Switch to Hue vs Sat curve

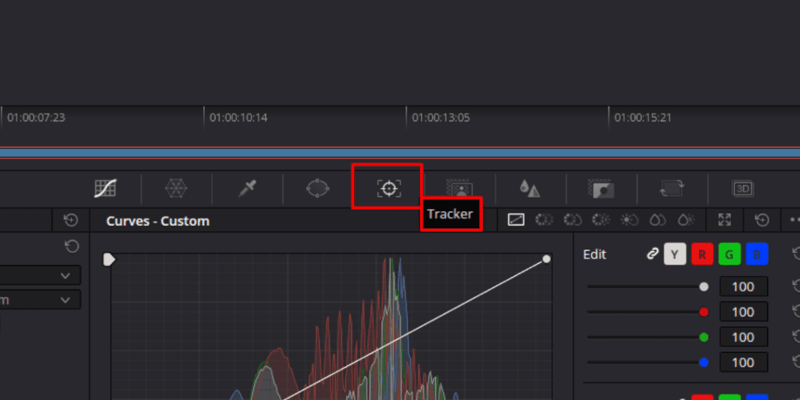coord(572,220)
